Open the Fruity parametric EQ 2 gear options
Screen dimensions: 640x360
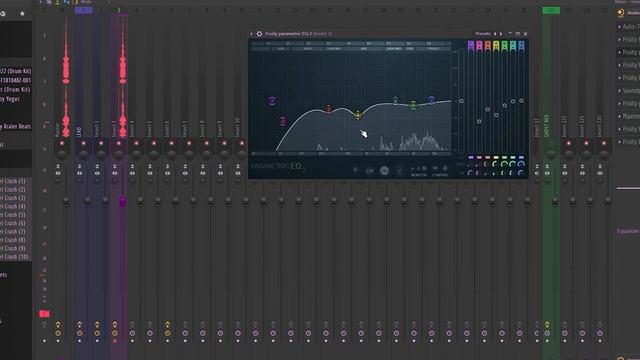click(x=259, y=34)
